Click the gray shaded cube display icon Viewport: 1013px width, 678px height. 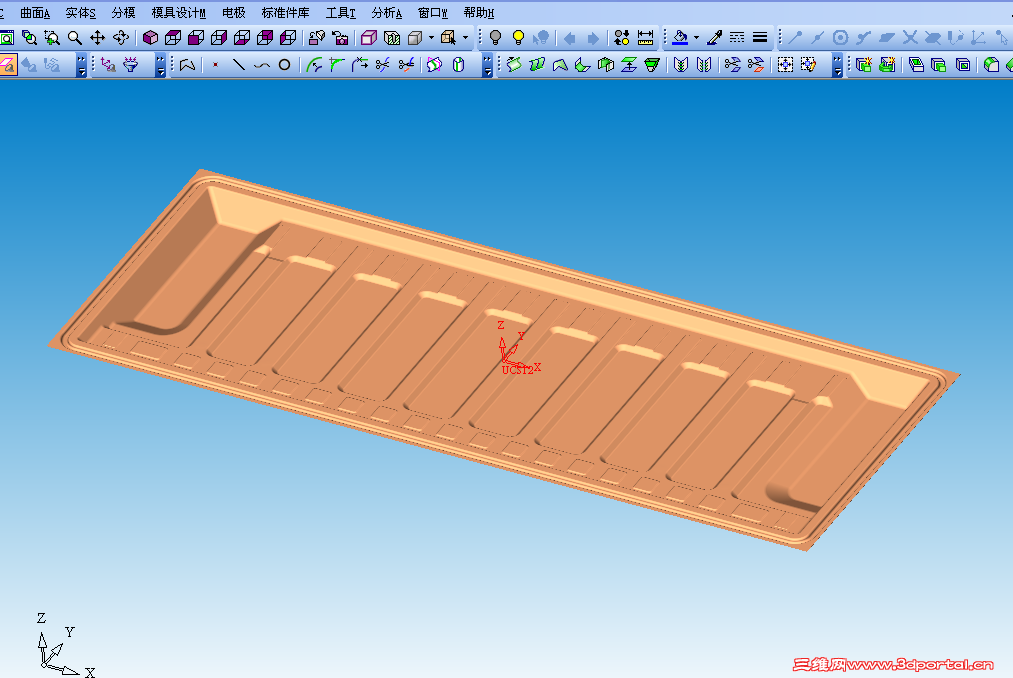(x=415, y=37)
